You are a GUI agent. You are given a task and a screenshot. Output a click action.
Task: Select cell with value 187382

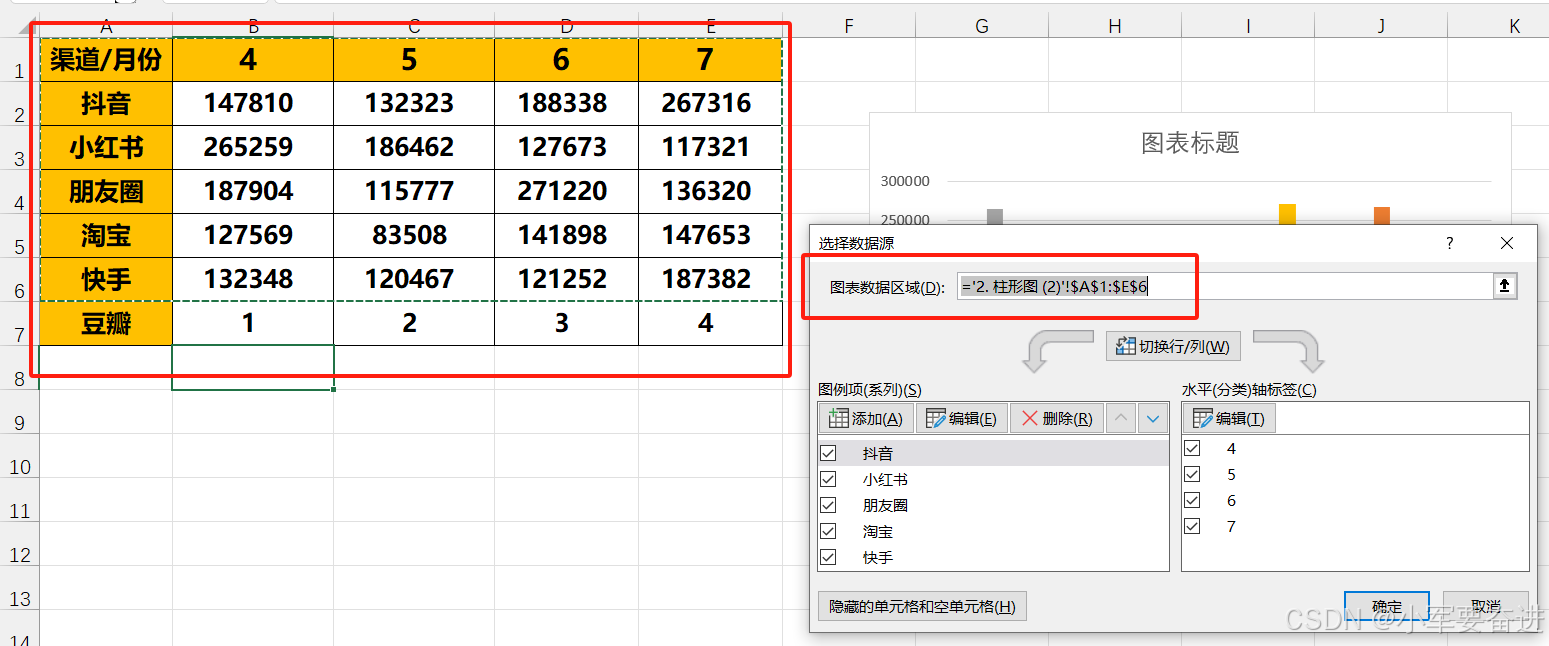tap(710, 280)
